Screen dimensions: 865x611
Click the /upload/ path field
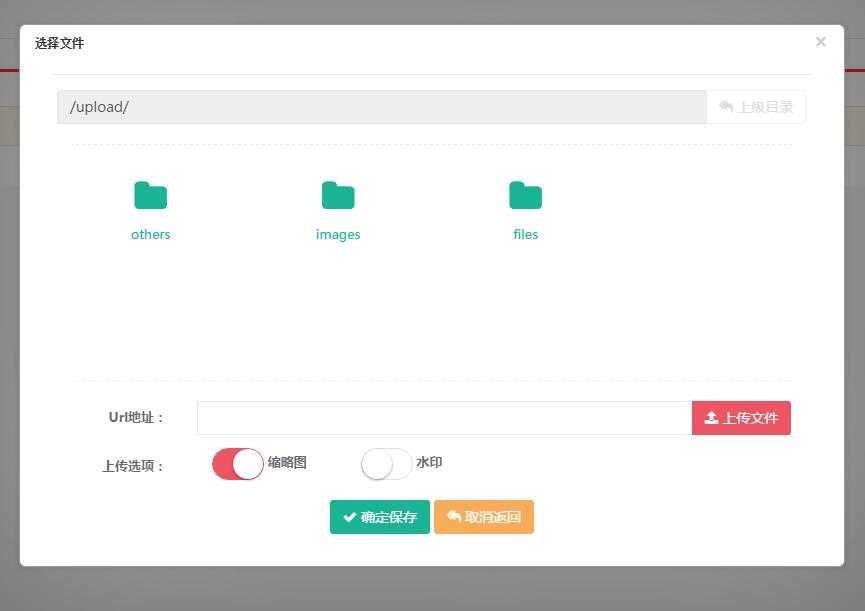(x=382, y=107)
